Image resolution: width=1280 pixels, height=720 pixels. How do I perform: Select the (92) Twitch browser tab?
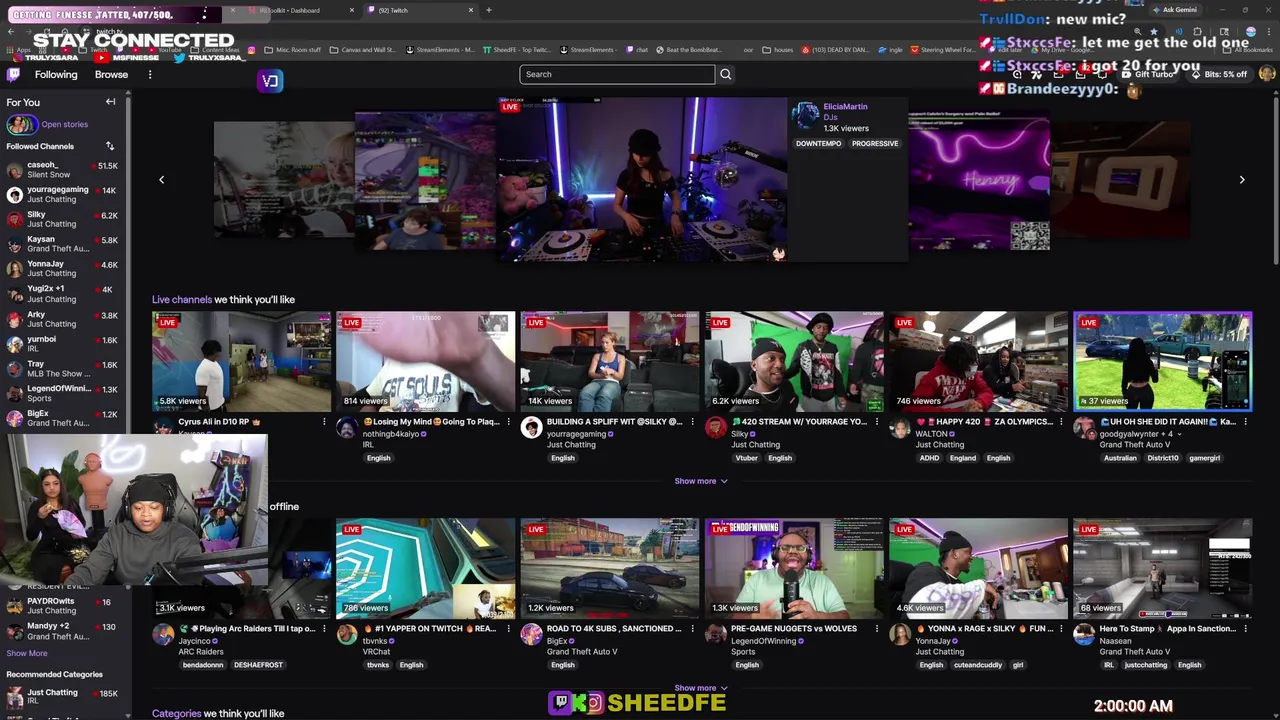pos(420,10)
